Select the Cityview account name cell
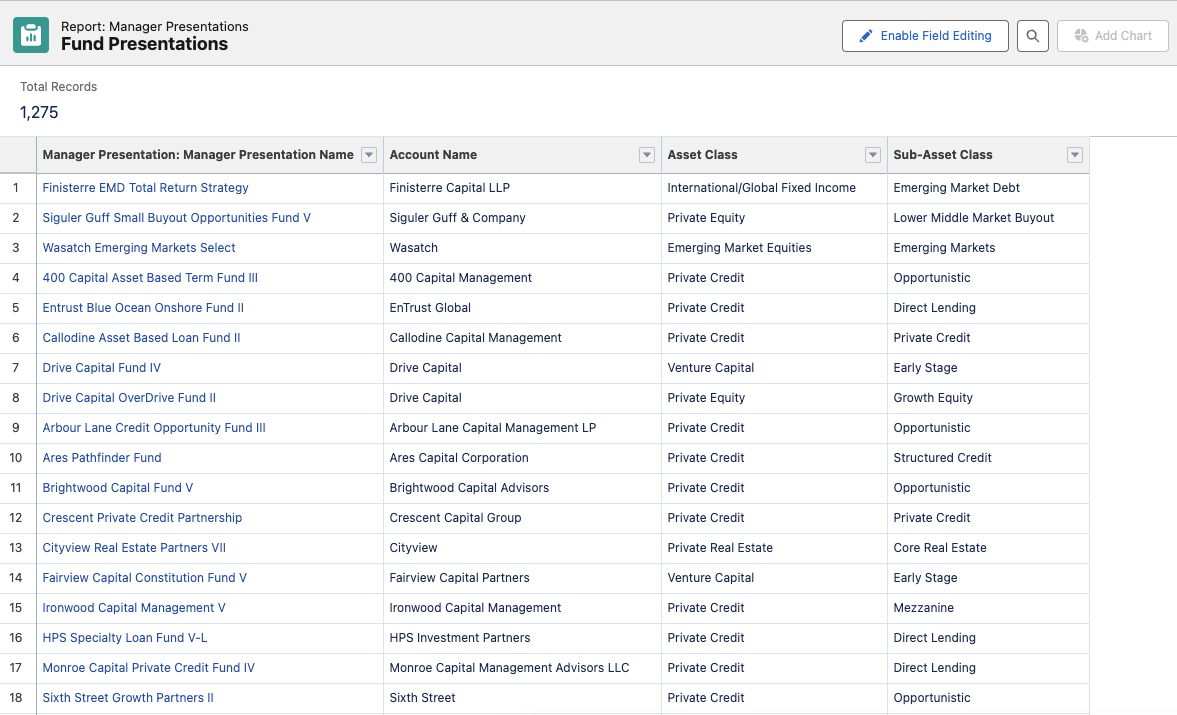 click(414, 548)
